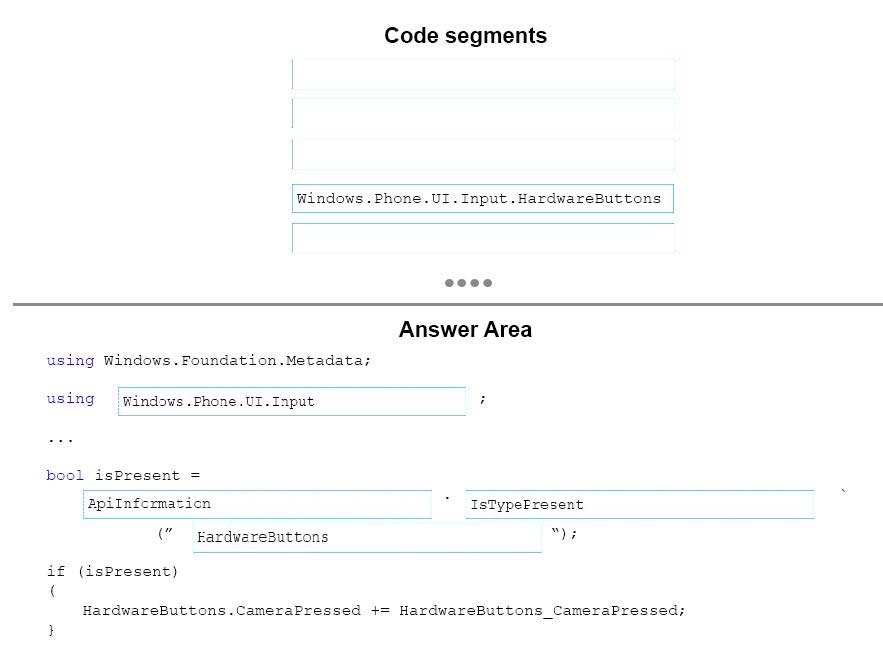This screenshot has width=883, height=670.
Task: Select the ApiInformation answer box
Action: pos(257,504)
